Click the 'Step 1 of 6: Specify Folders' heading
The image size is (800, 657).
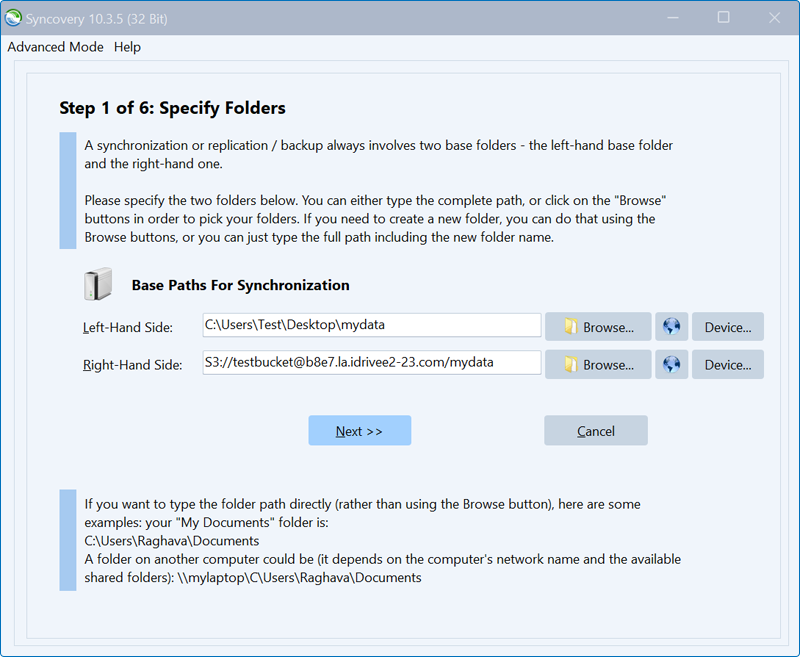[172, 108]
